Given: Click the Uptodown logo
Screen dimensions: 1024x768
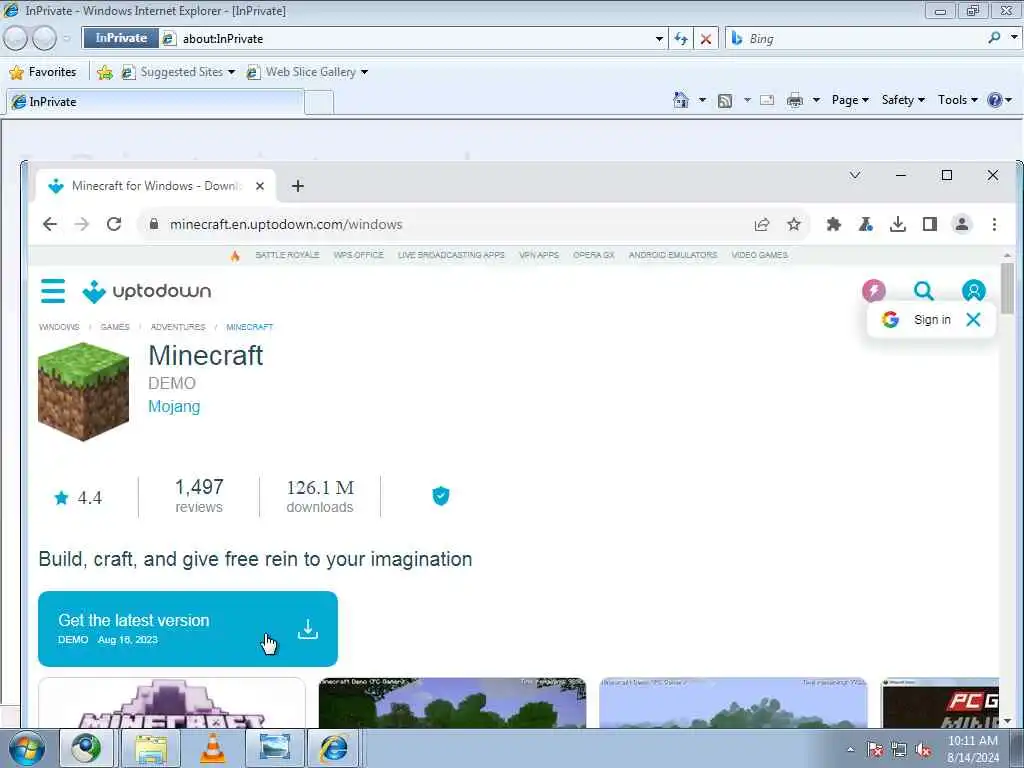Looking at the screenshot, I should point(147,291).
